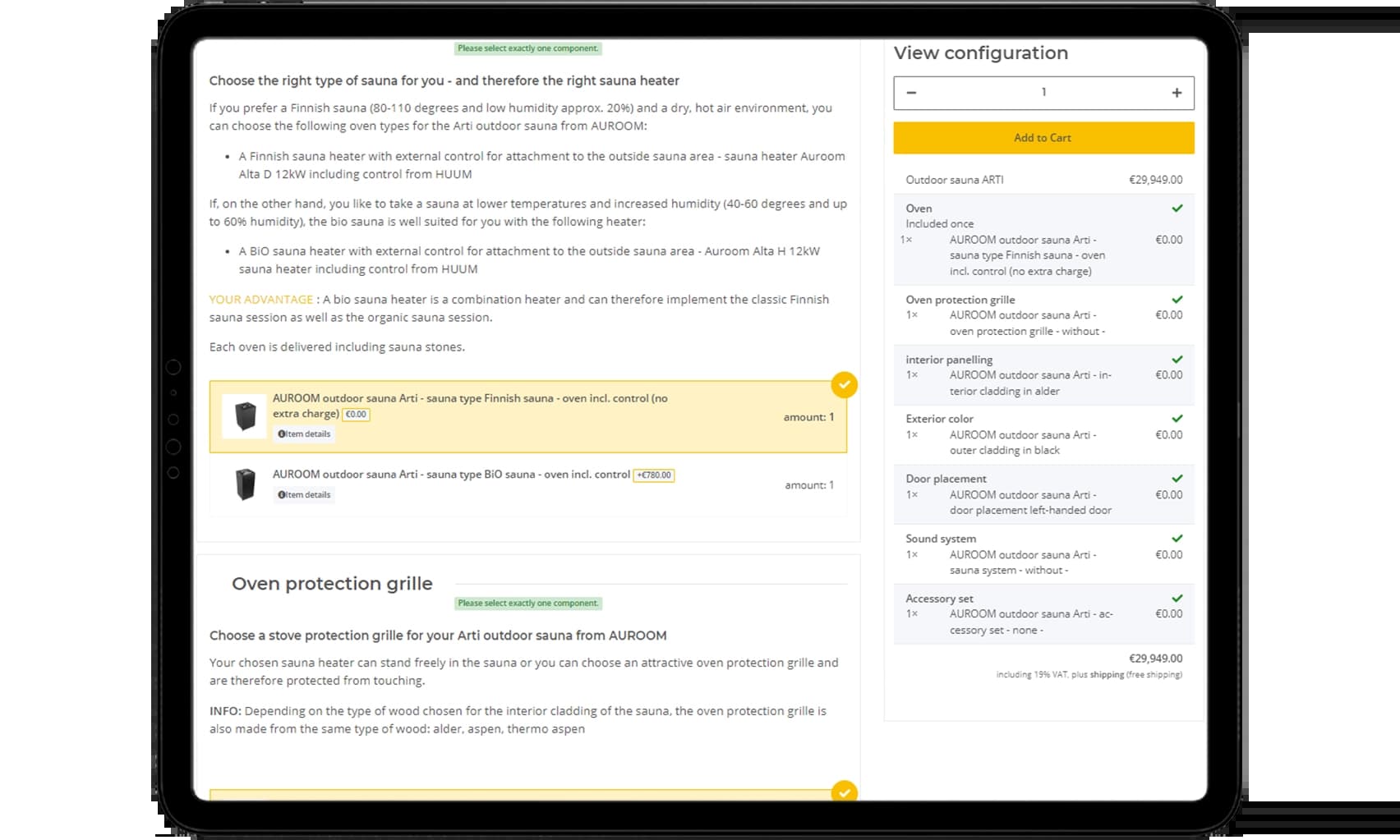Decrease quantity with the minus button

pyautogui.click(x=911, y=93)
